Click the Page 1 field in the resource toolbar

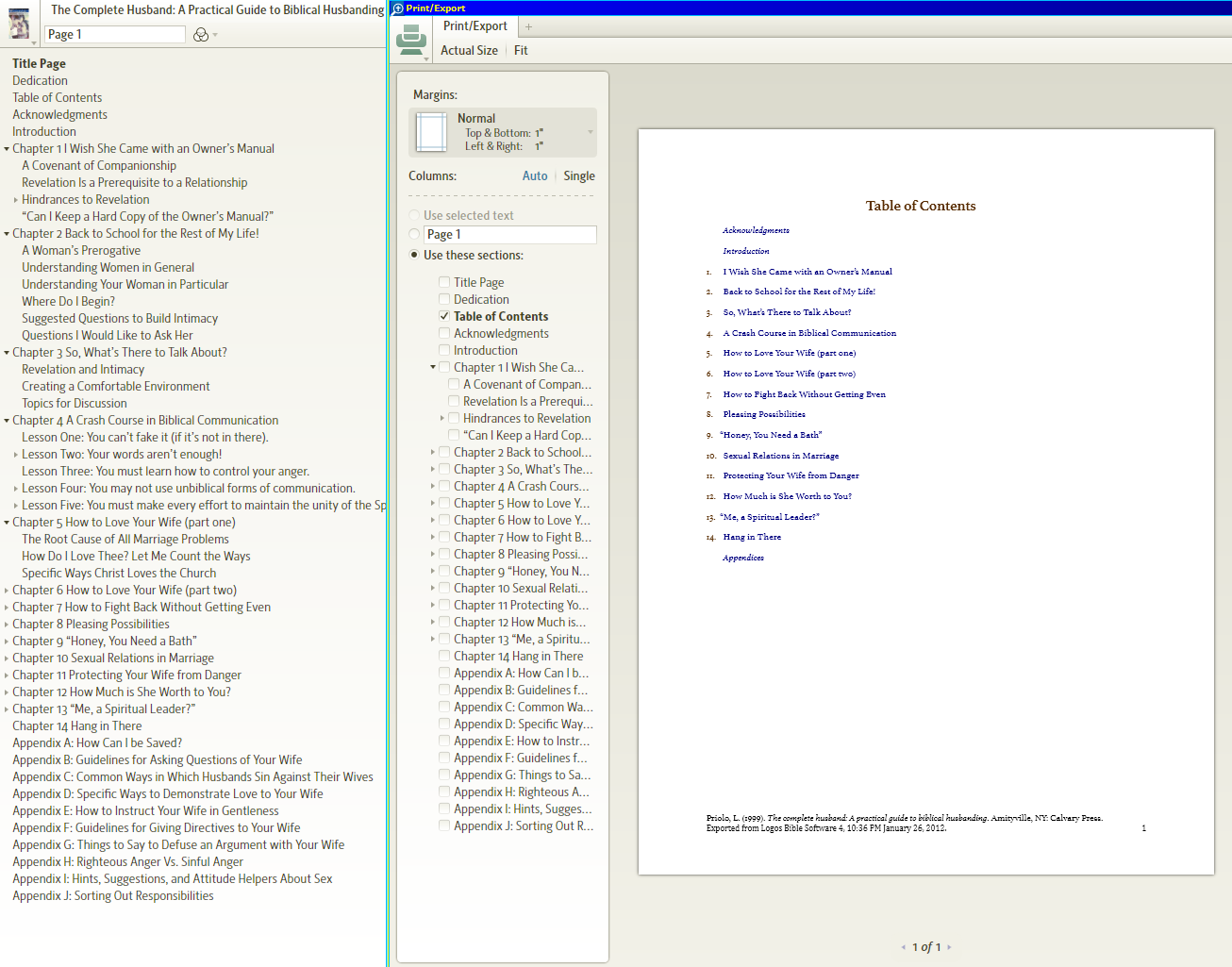(115, 34)
